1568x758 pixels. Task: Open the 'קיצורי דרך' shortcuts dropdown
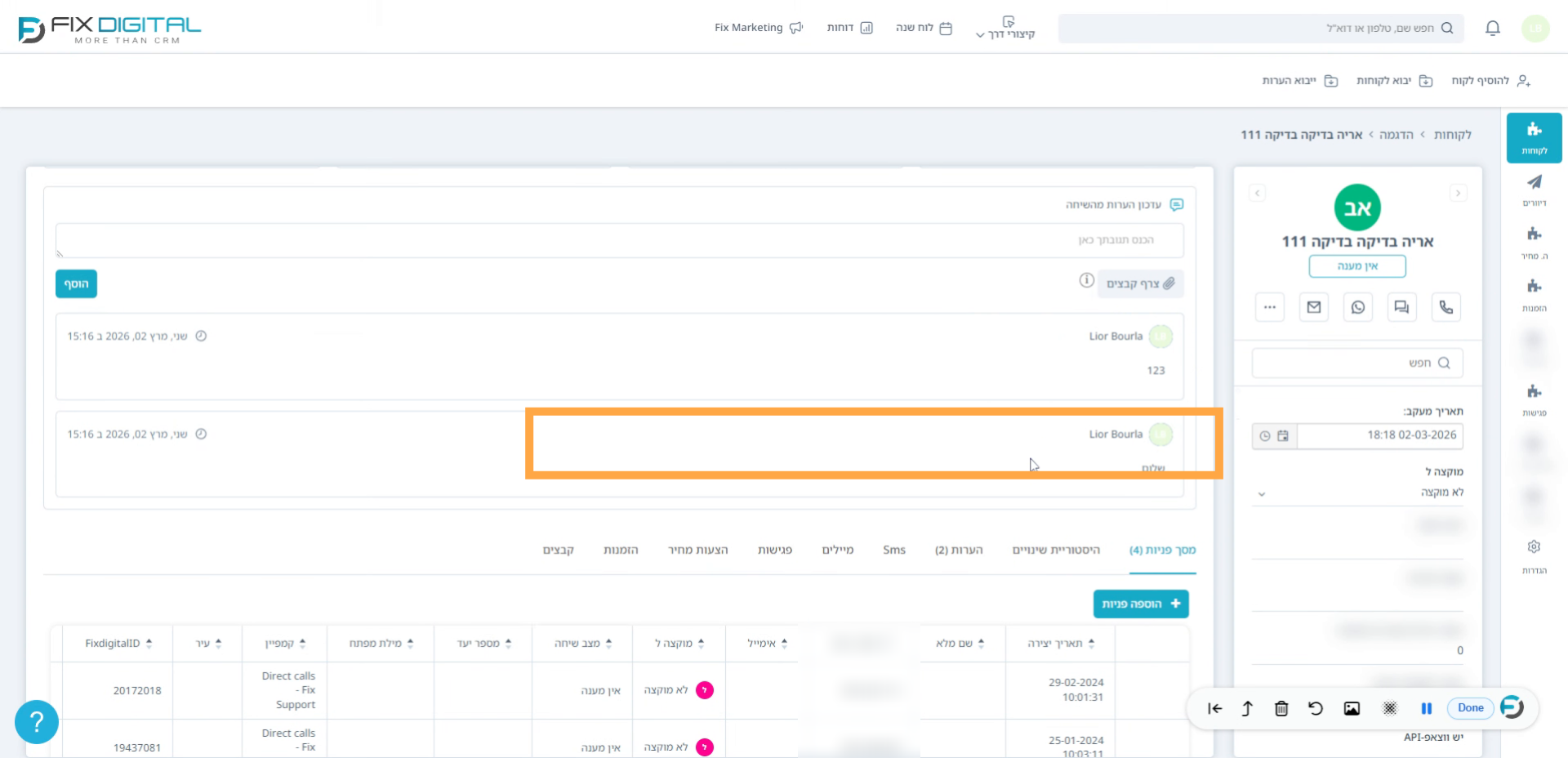pyautogui.click(x=1005, y=29)
